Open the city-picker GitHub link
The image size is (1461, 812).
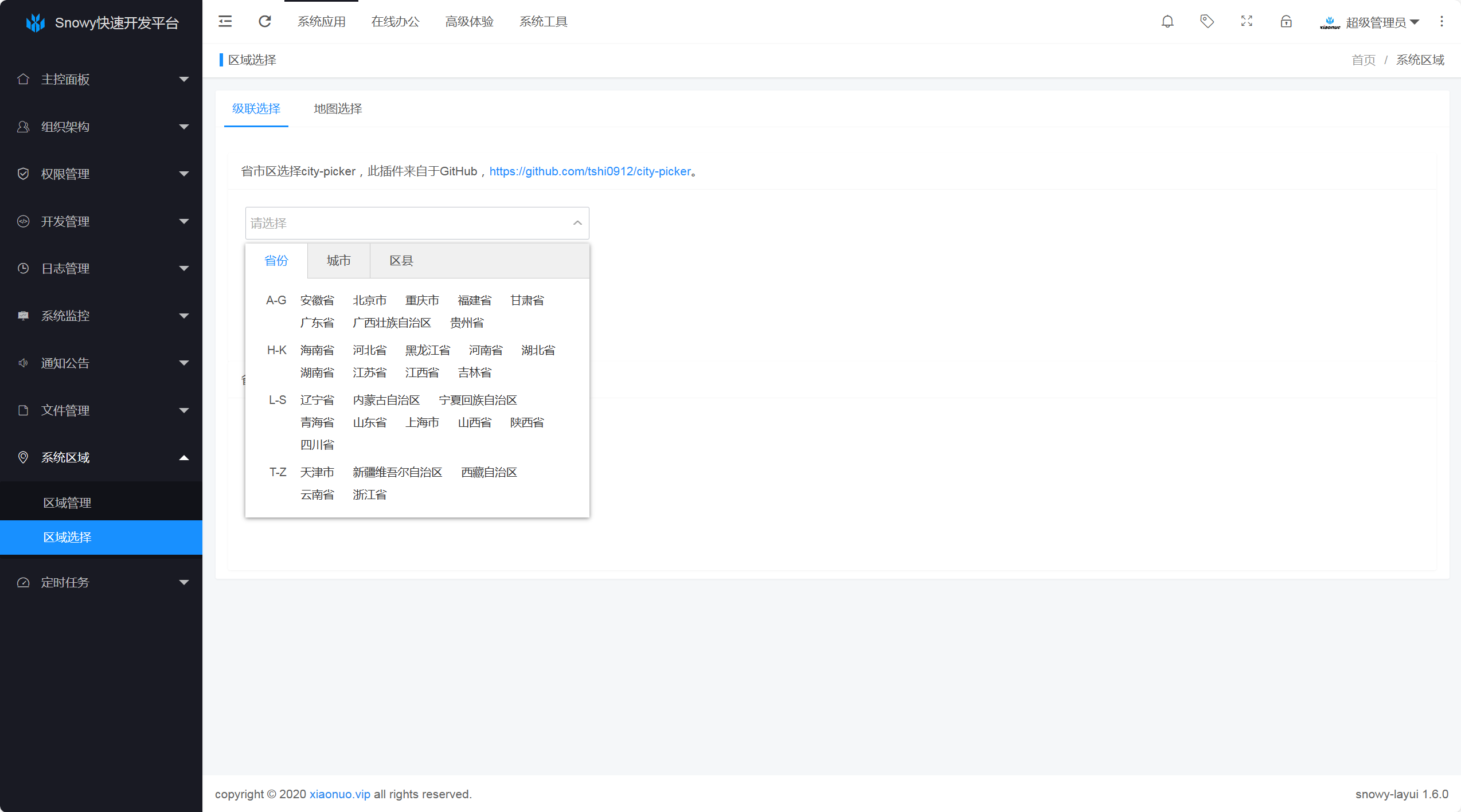(589, 171)
